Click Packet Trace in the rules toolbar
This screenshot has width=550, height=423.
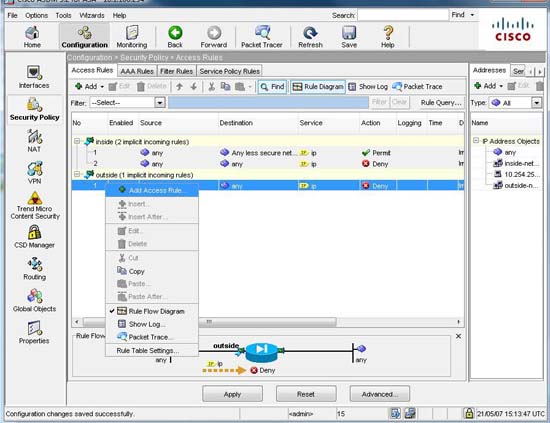click(x=417, y=87)
